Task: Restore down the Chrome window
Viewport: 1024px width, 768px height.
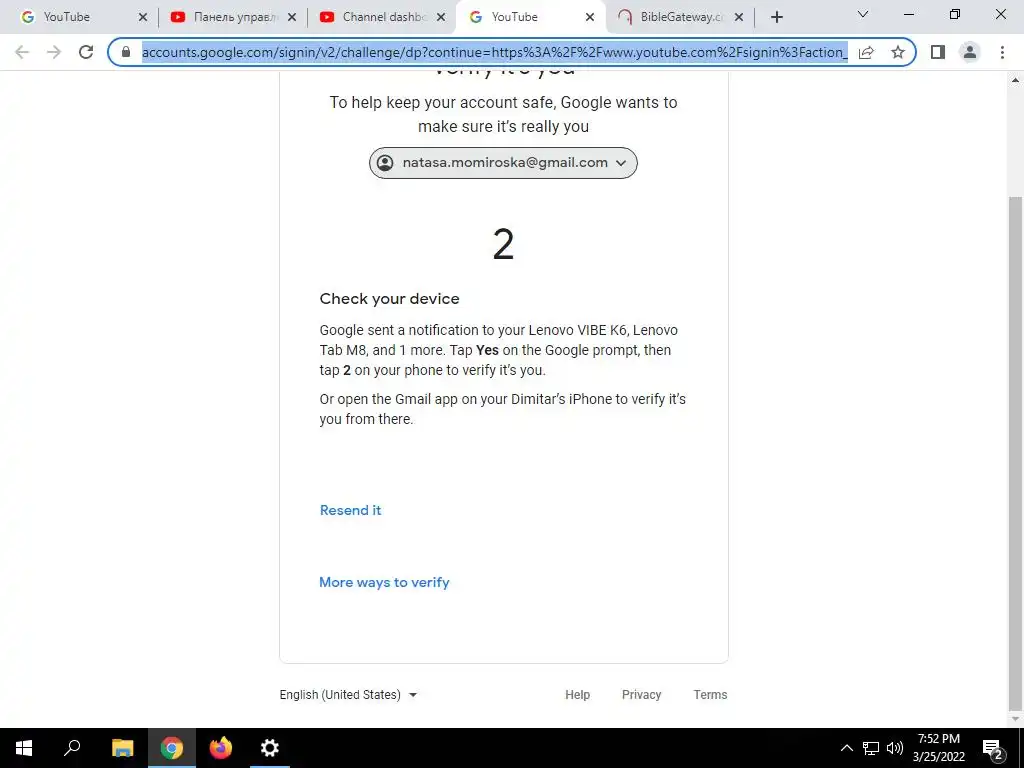Action: coord(955,14)
